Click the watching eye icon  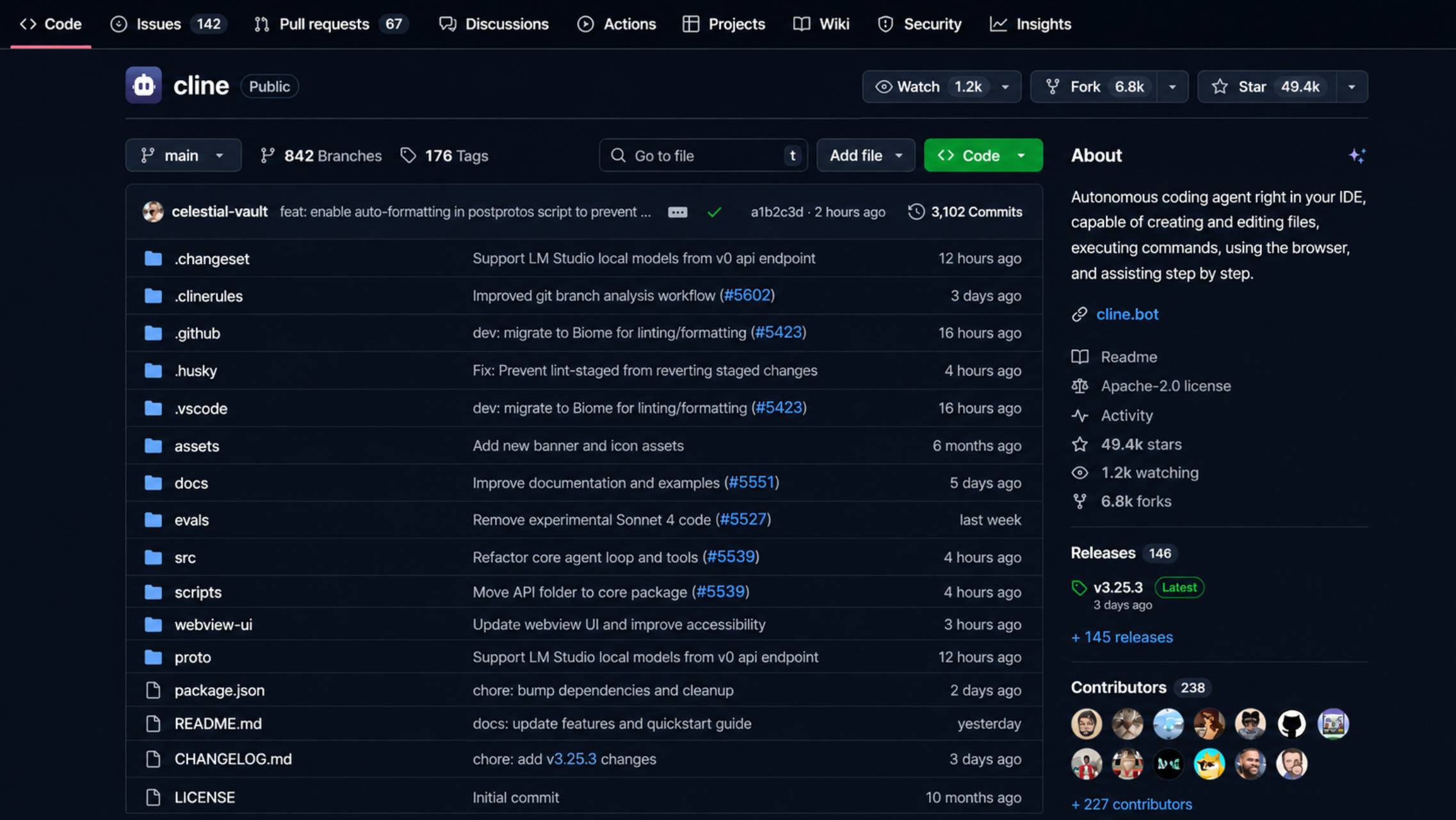point(1080,473)
